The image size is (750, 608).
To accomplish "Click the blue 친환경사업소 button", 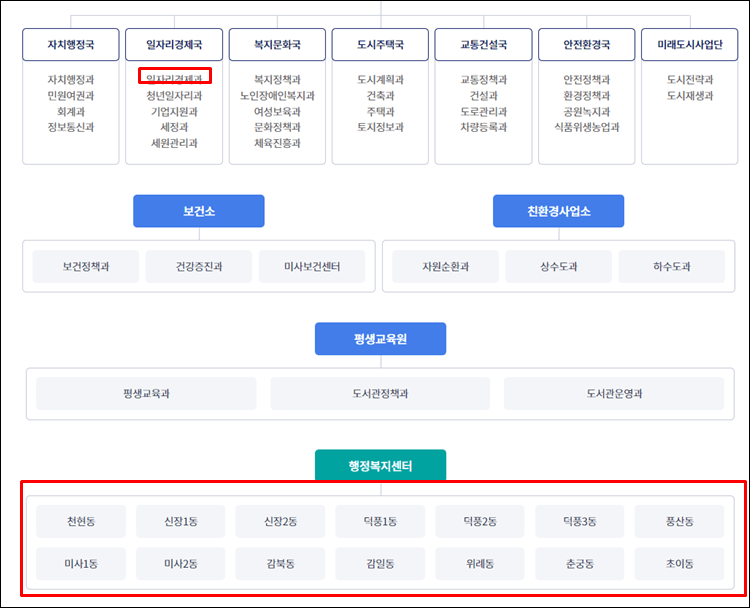I will (559, 211).
